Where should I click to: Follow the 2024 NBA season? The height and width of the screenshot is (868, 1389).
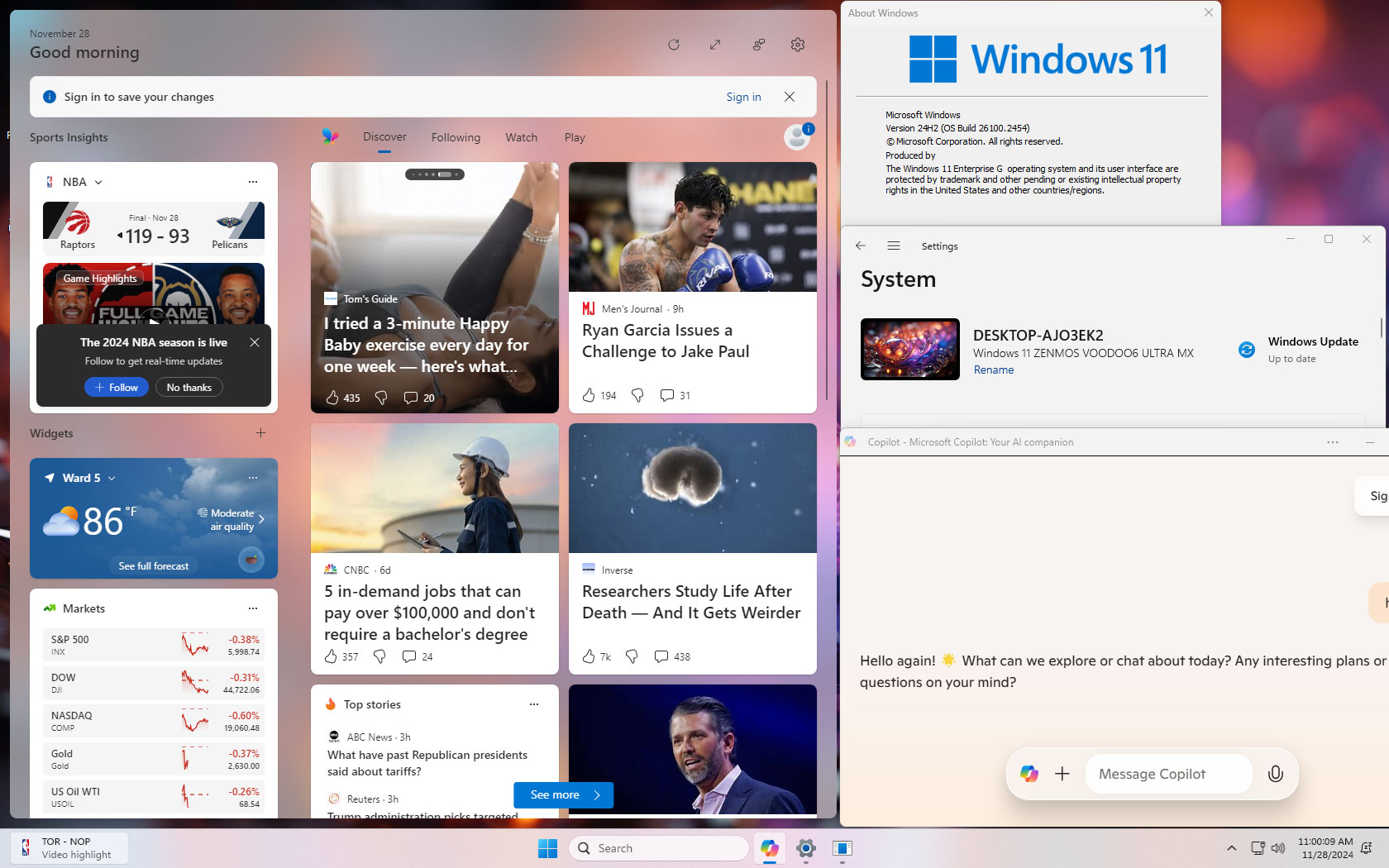(x=117, y=387)
